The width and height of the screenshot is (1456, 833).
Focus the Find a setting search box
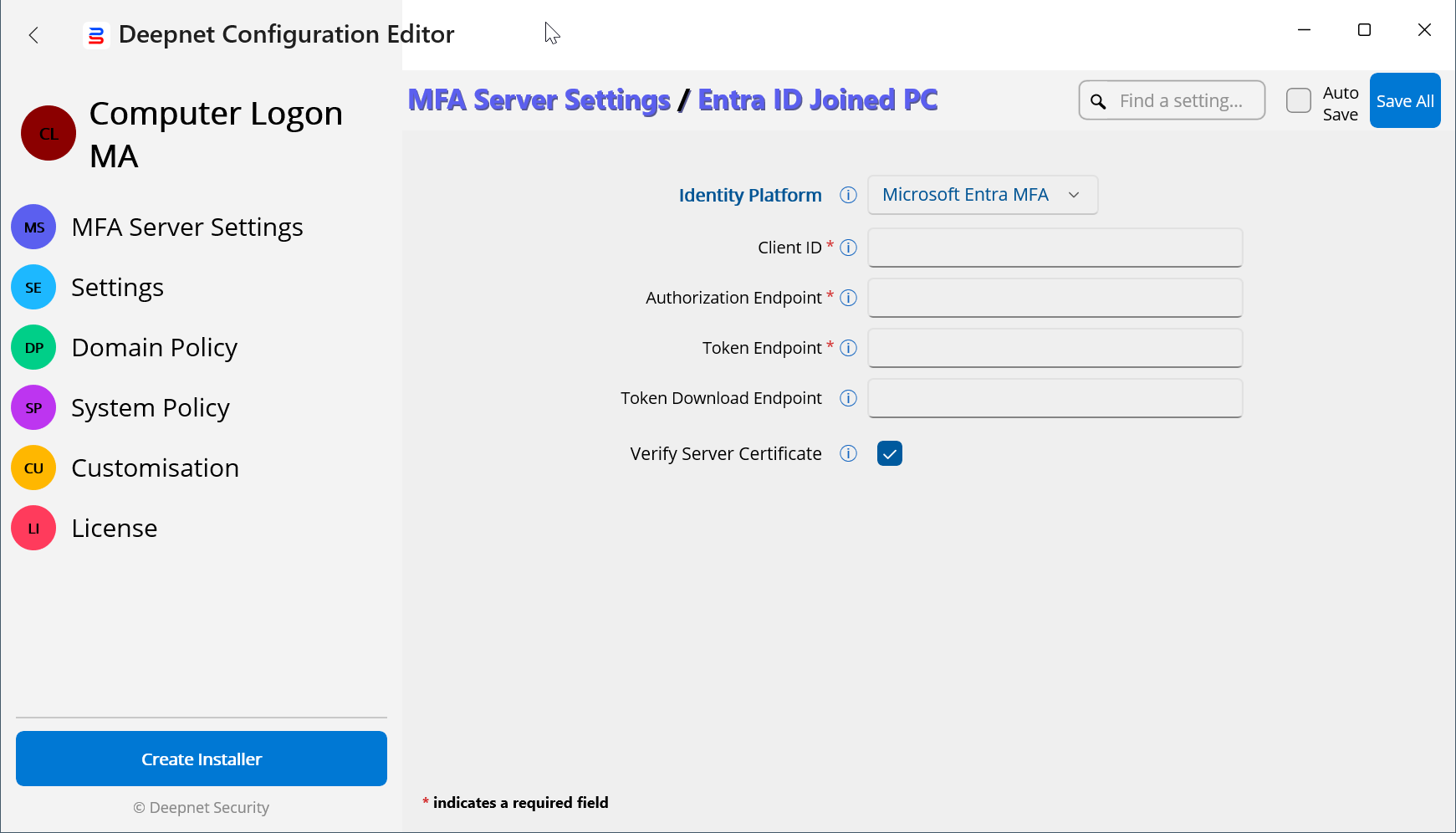[1179, 100]
